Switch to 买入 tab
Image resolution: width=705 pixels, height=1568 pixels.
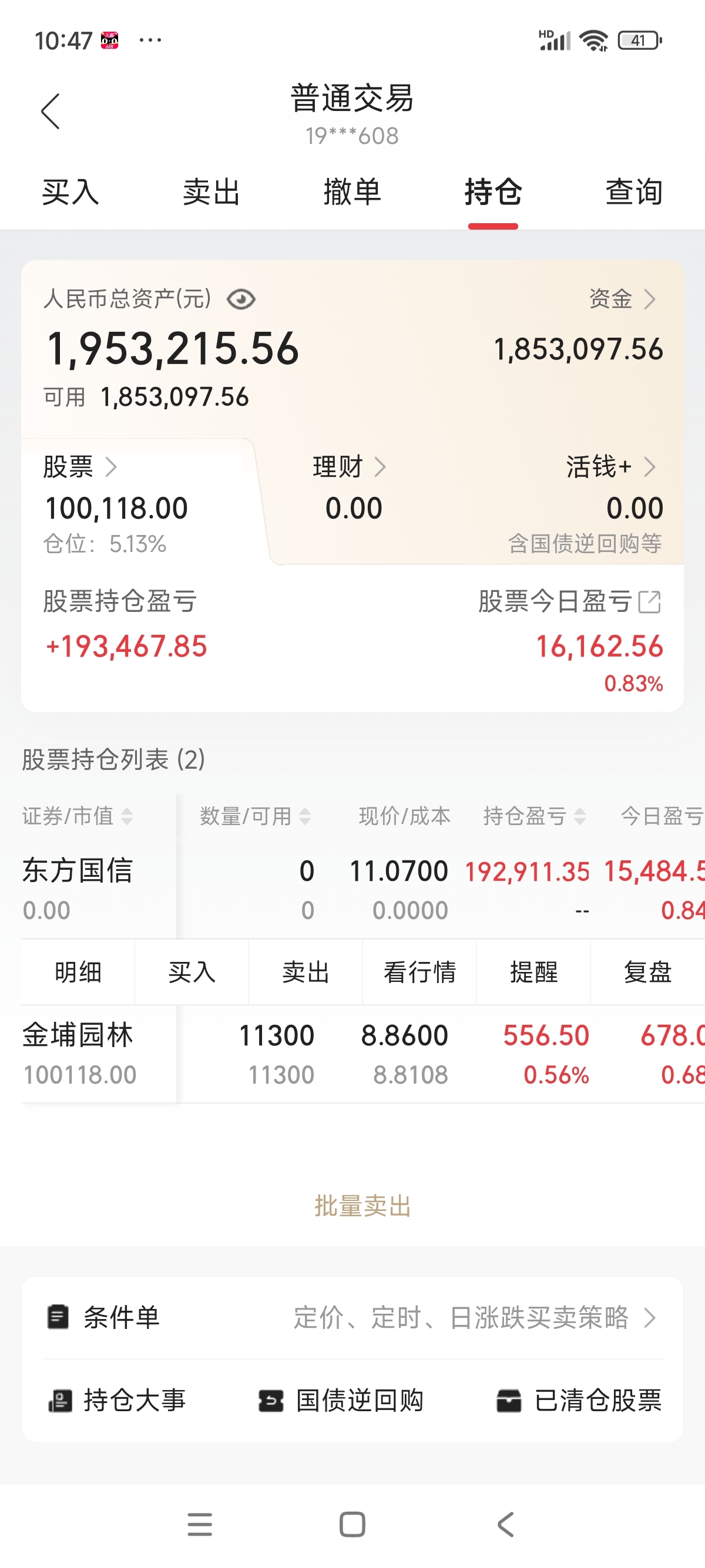pos(70,193)
